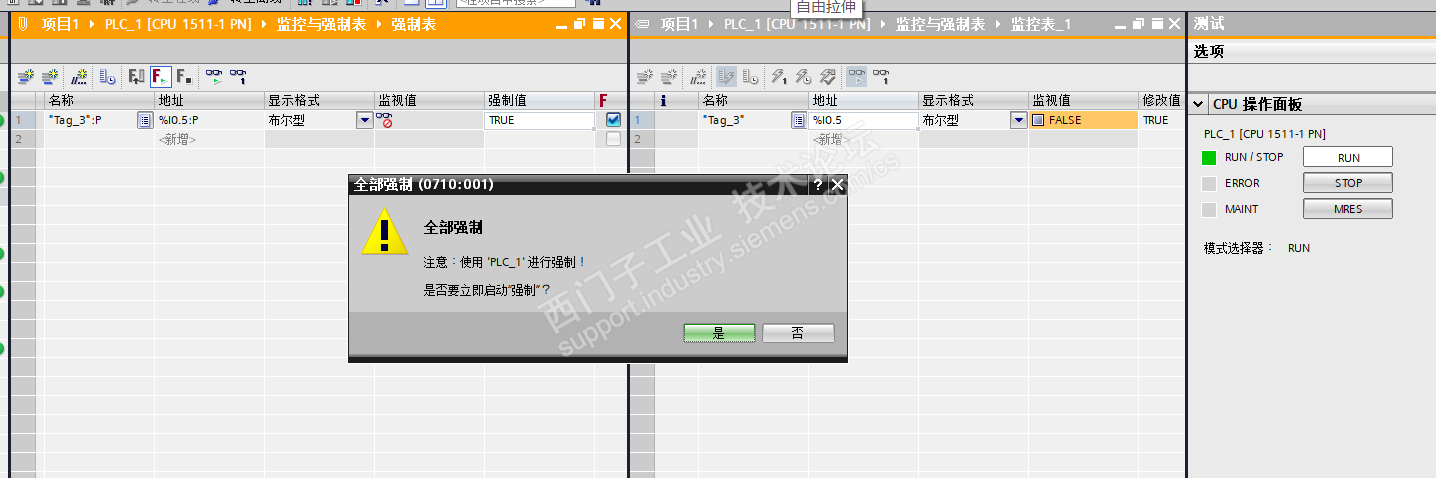Click 是 to start forcing
The image size is (1436, 478).
click(719, 333)
